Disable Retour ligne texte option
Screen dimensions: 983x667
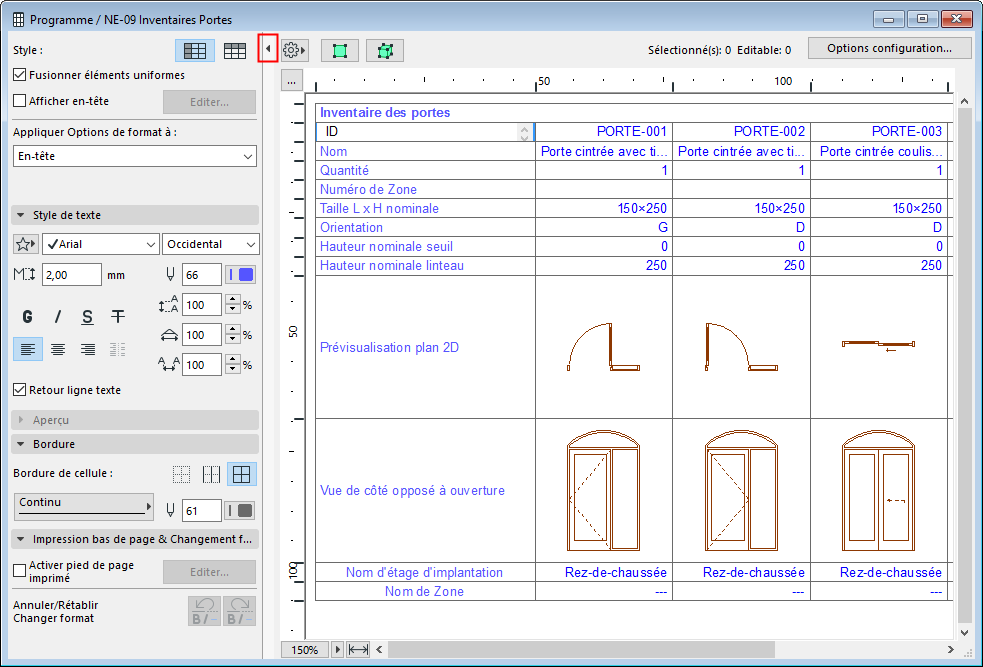tap(20, 390)
